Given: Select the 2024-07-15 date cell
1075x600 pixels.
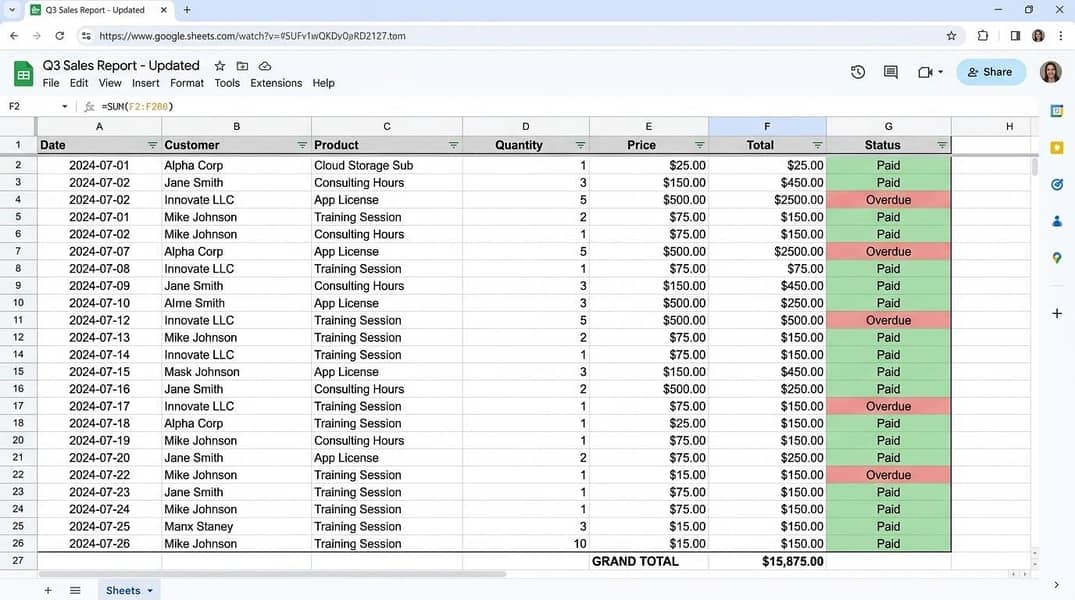Looking at the screenshot, I should pos(99,372).
